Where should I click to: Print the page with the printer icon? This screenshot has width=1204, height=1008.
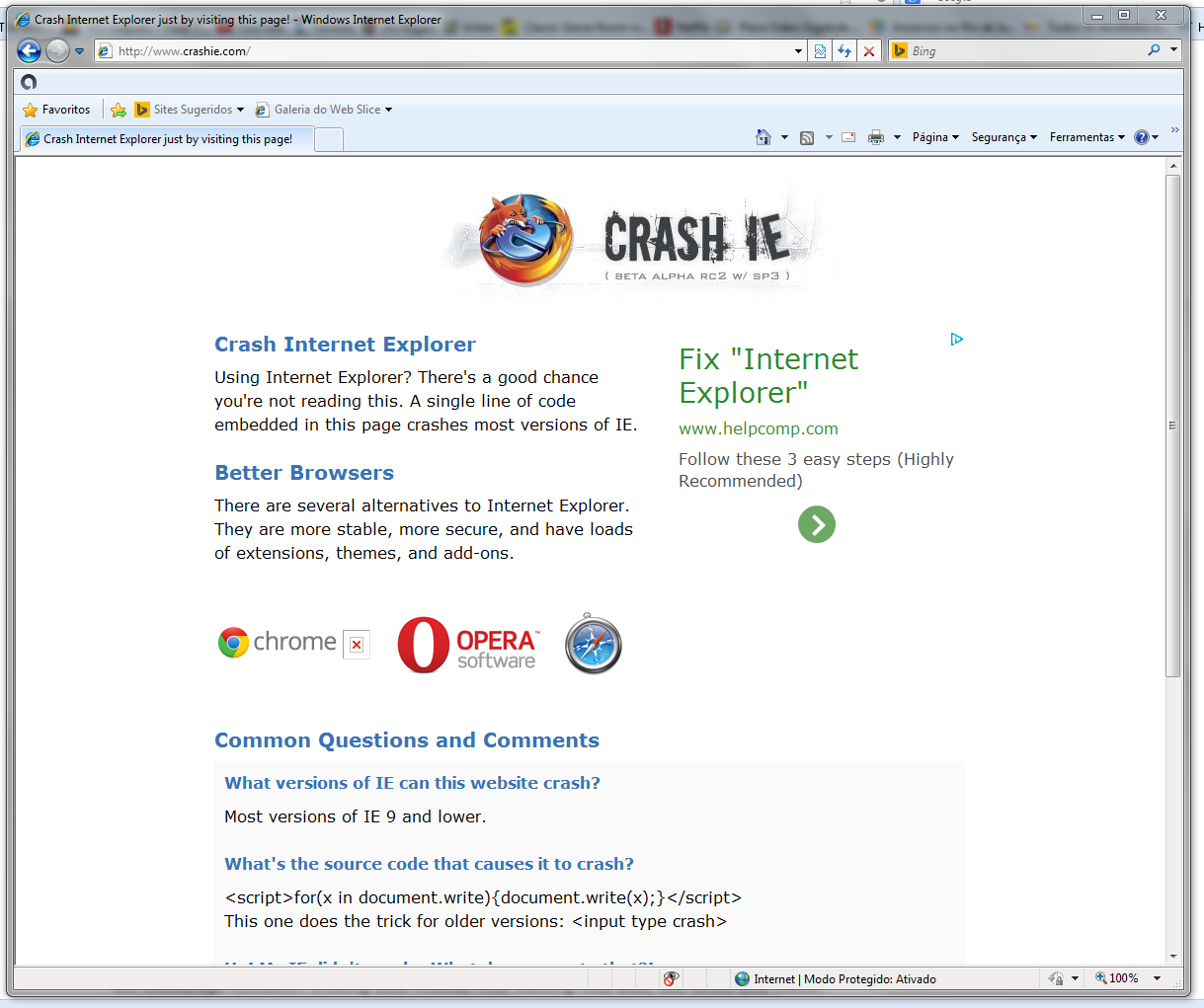click(875, 137)
